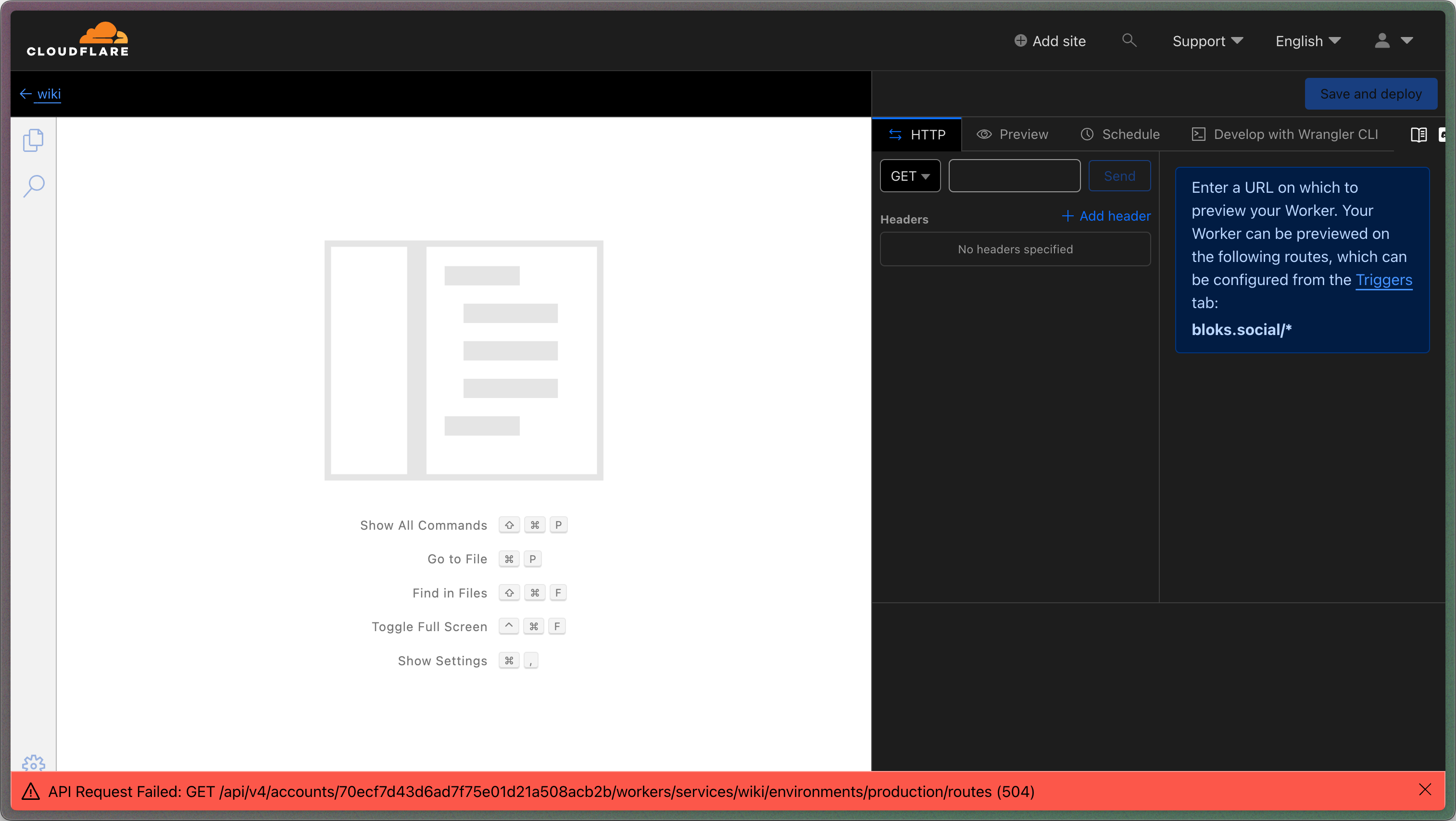Image resolution: width=1456 pixels, height=821 pixels.
Task: Switch to the Schedule tab
Action: tap(1120, 135)
